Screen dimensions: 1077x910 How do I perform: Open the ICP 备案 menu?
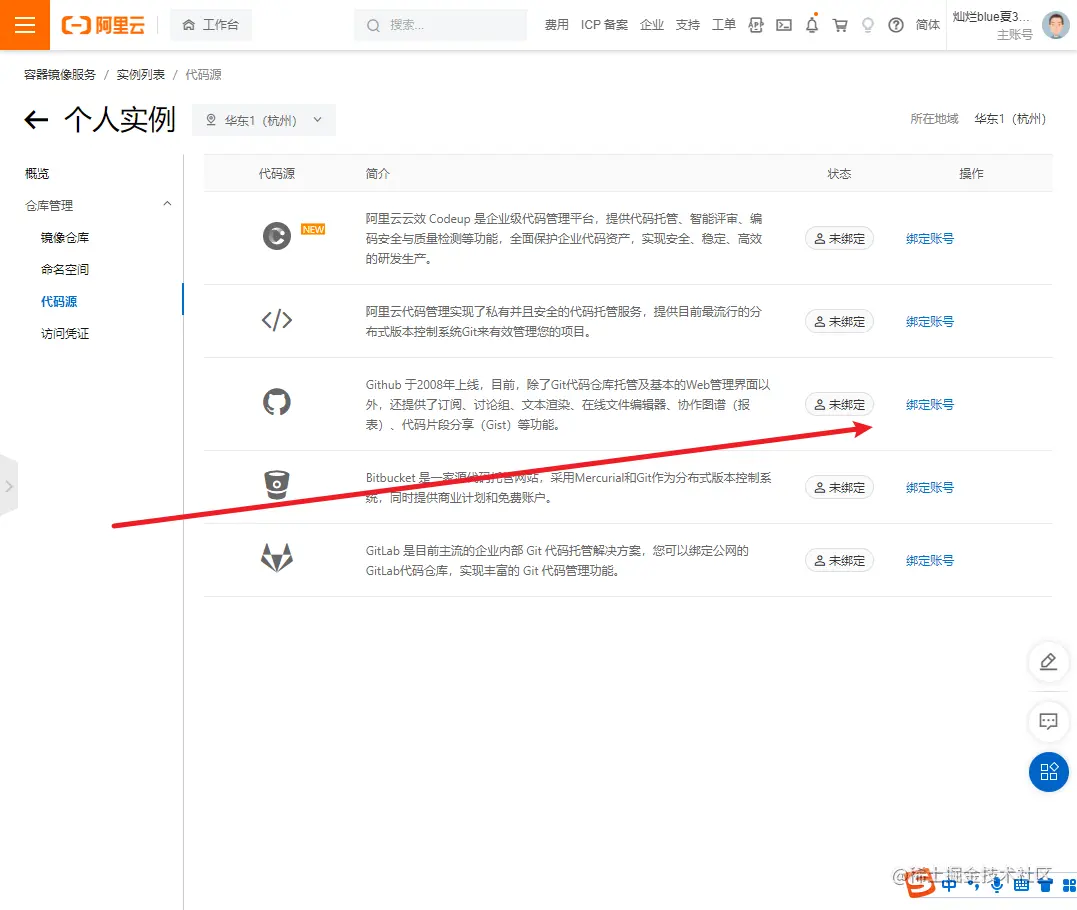(x=604, y=25)
